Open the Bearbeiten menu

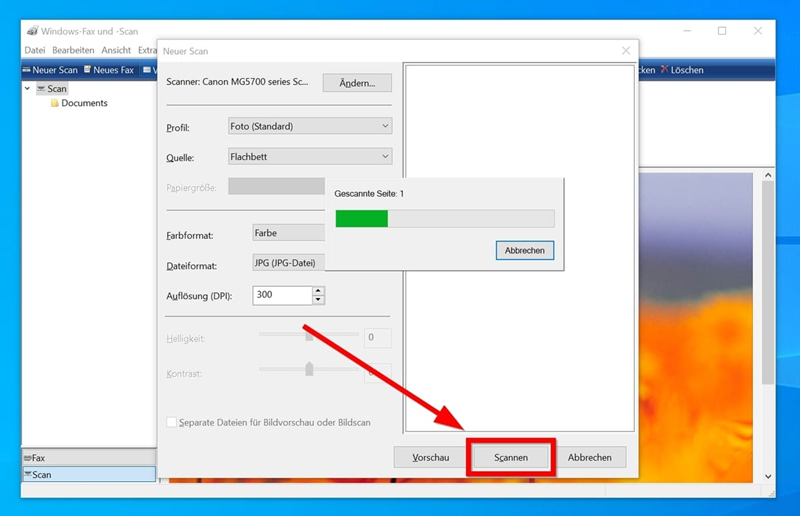(73, 50)
